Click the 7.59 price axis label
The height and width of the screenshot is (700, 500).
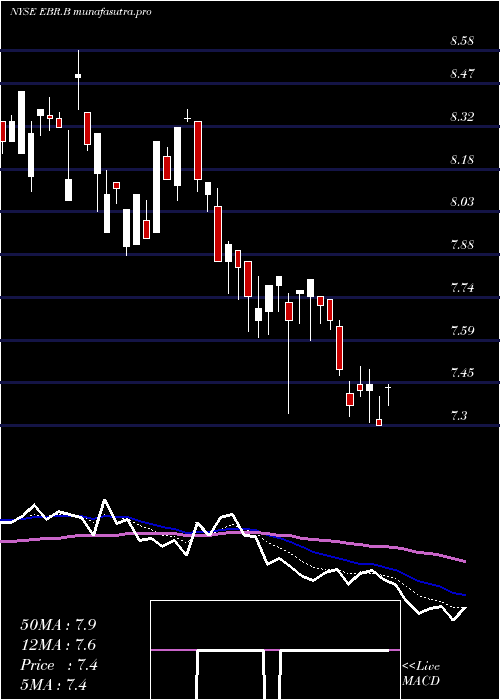tap(462, 330)
